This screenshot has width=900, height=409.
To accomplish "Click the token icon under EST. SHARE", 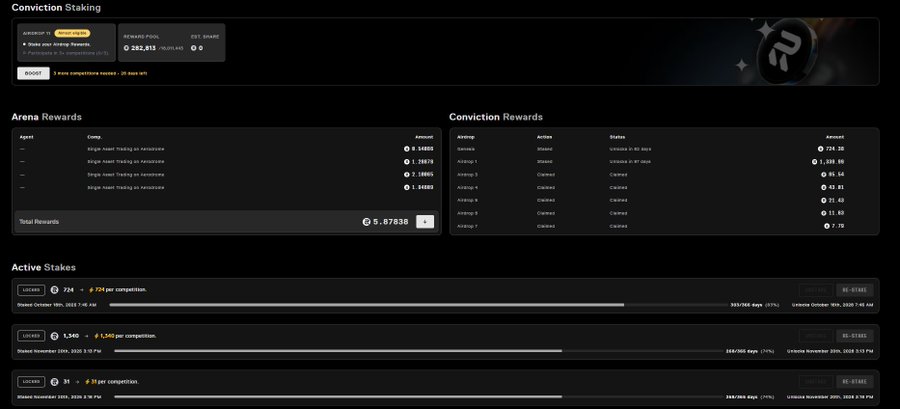I will (x=194, y=48).
